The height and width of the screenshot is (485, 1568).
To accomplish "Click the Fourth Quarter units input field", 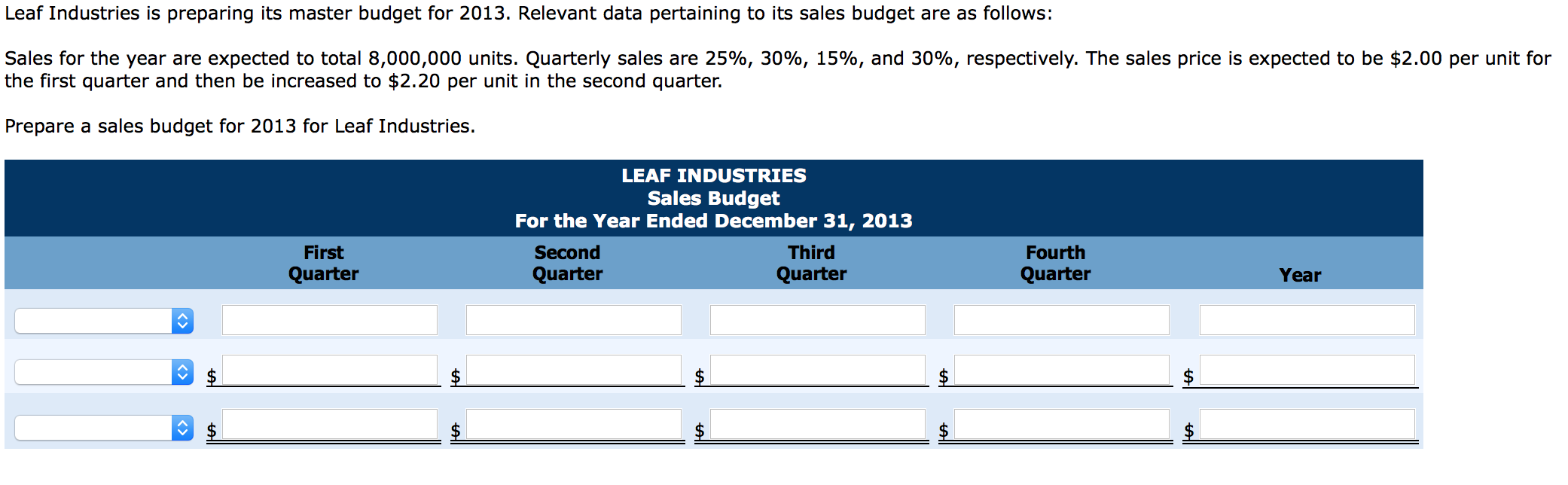I will pos(1061,319).
